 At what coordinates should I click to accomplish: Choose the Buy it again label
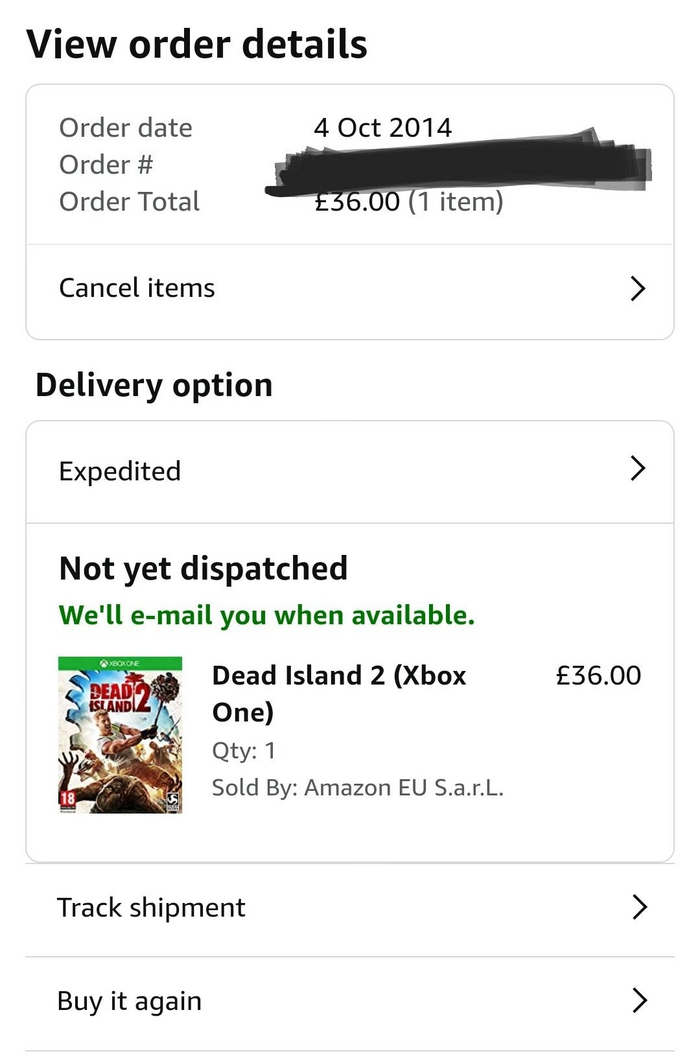point(129,1001)
